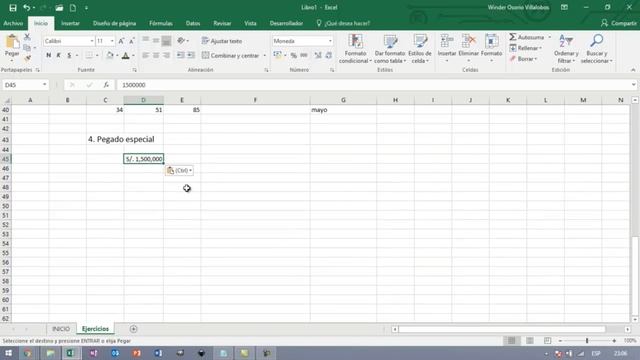Click the Format Painter brush icon

click(x=27, y=58)
